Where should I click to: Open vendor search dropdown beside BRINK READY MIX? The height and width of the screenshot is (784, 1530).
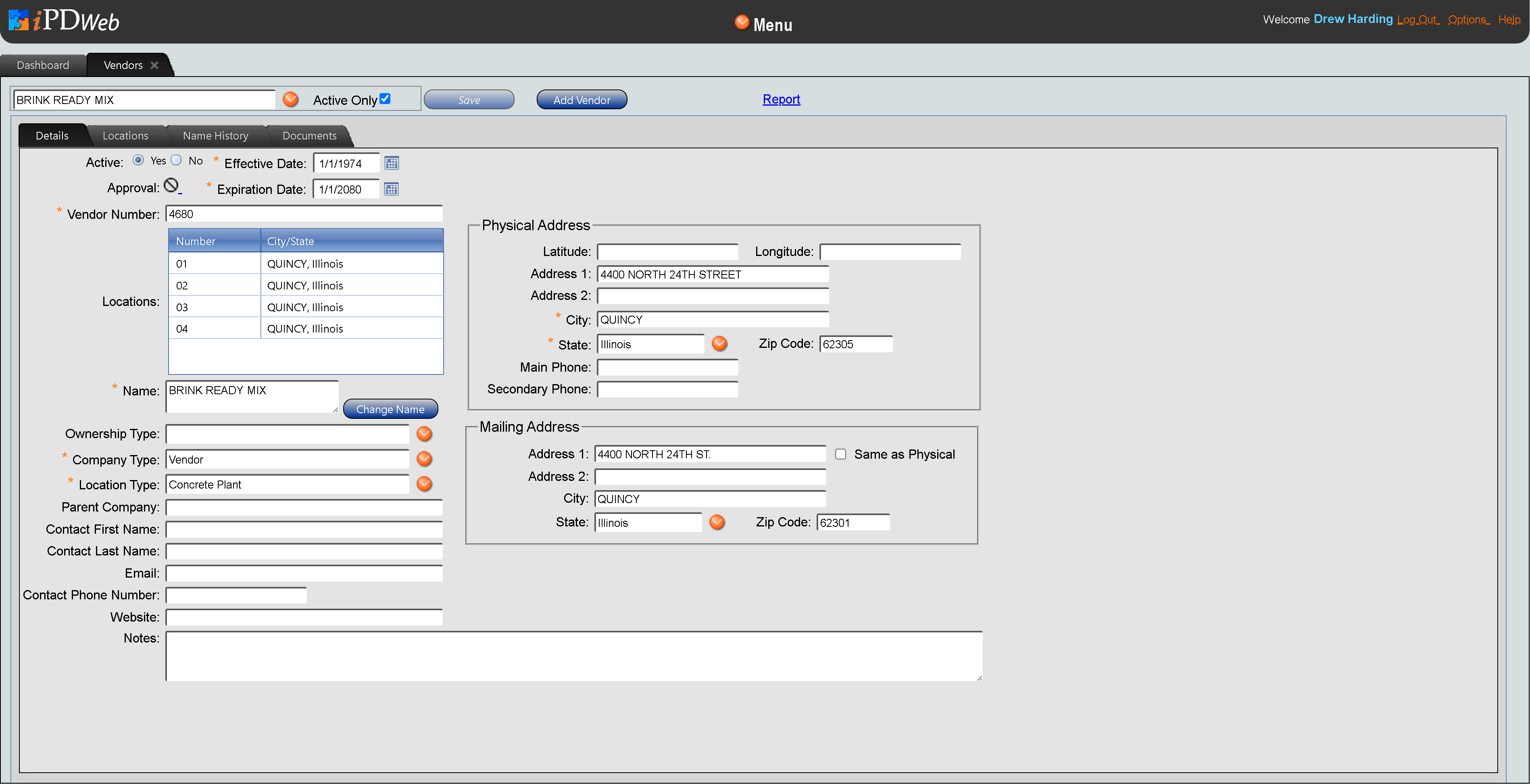tap(290, 100)
